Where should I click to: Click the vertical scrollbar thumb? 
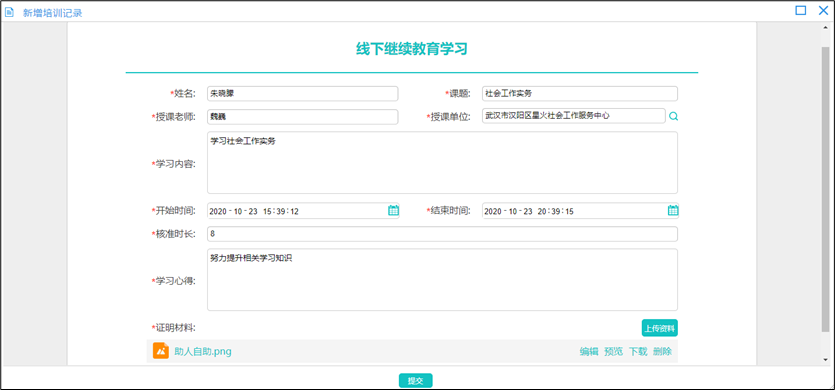tap(825, 189)
